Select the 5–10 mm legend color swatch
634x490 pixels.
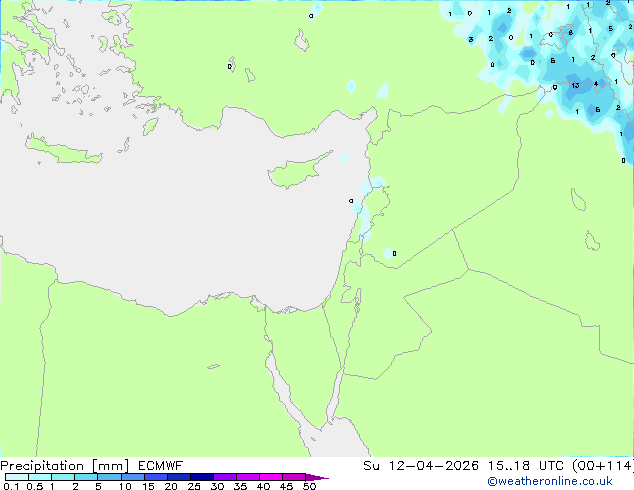click(x=109, y=477)
